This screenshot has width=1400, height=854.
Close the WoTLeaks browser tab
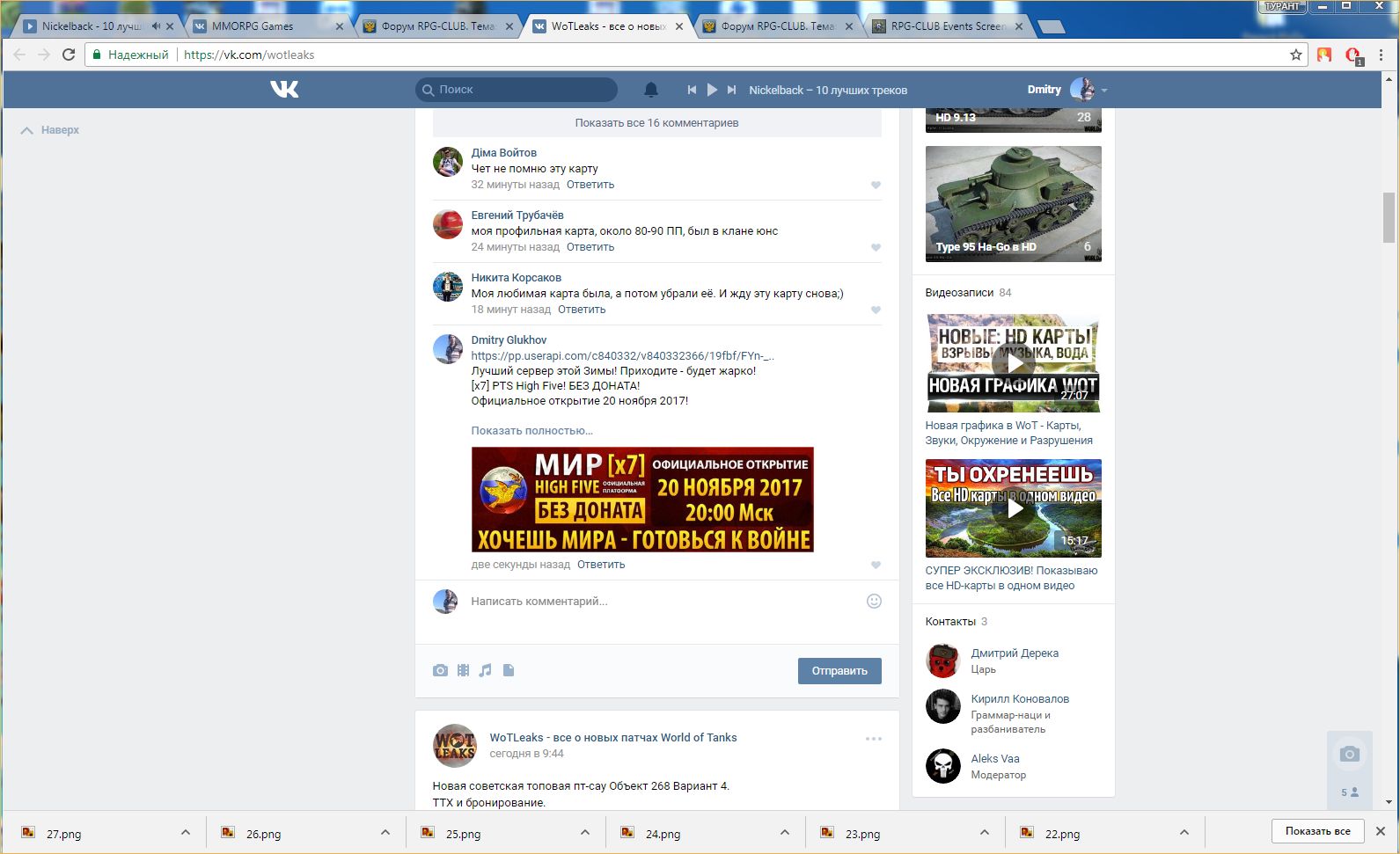click(x=679, y=26)
